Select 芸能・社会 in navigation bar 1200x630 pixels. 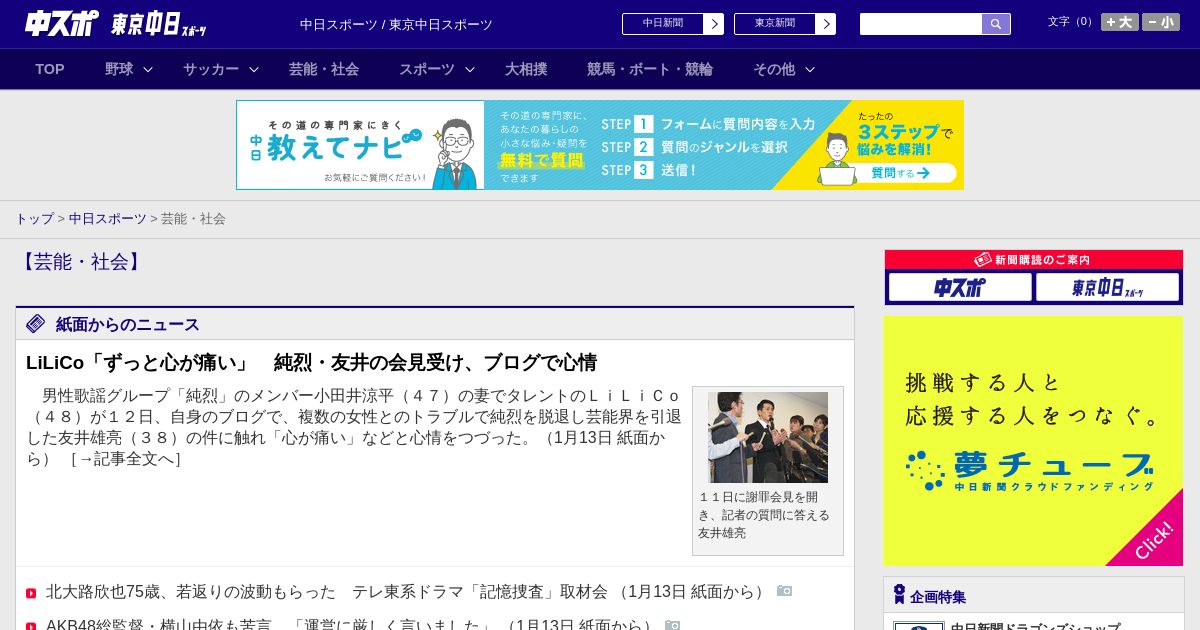click(324, 69)
